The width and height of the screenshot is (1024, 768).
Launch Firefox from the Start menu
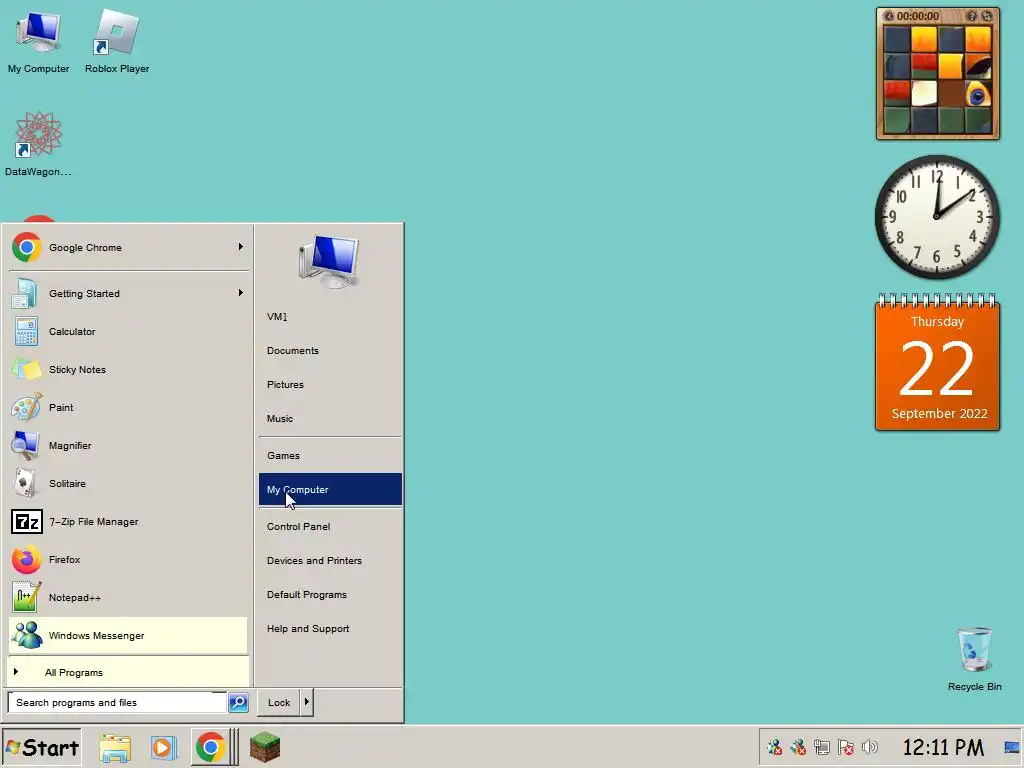(x=128, y=559)
